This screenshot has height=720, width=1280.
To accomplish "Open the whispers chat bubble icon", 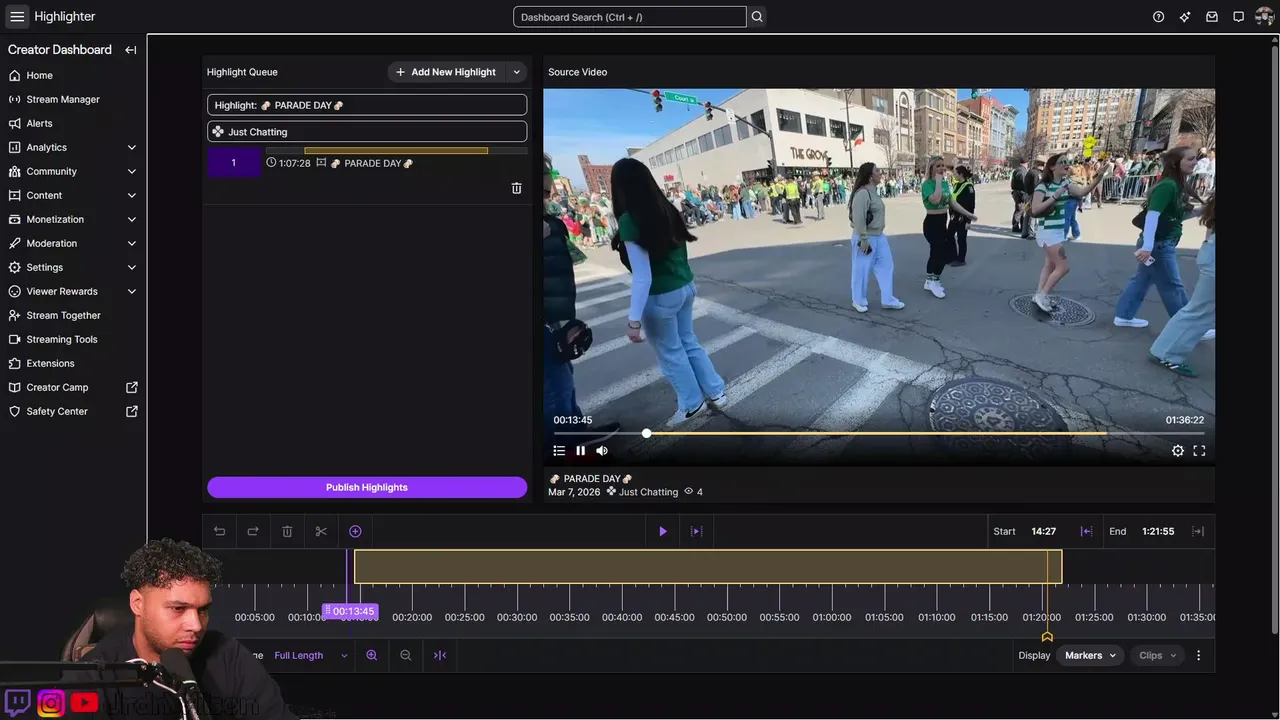I will click(x=1238, y=17).
